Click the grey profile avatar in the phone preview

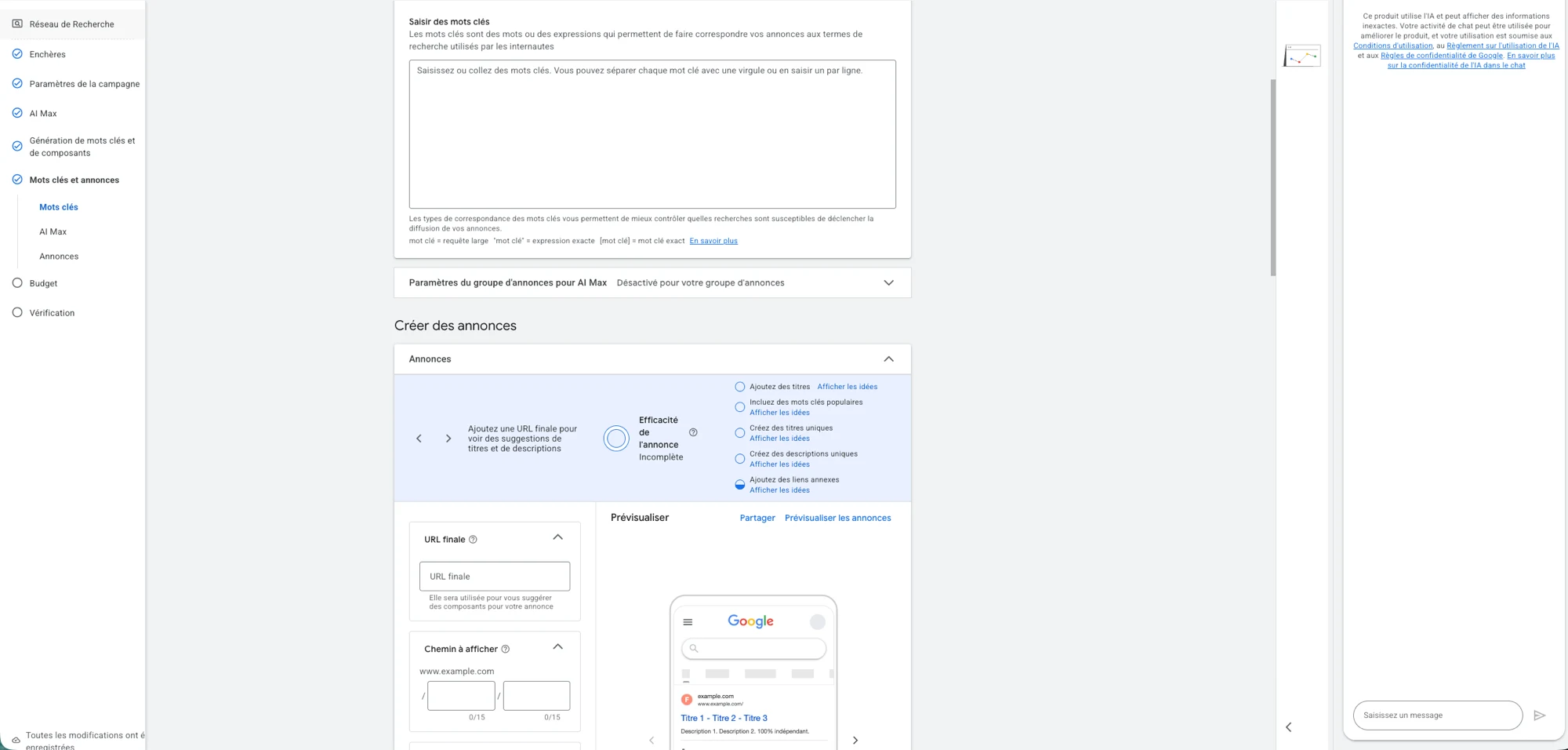(818, 622)
